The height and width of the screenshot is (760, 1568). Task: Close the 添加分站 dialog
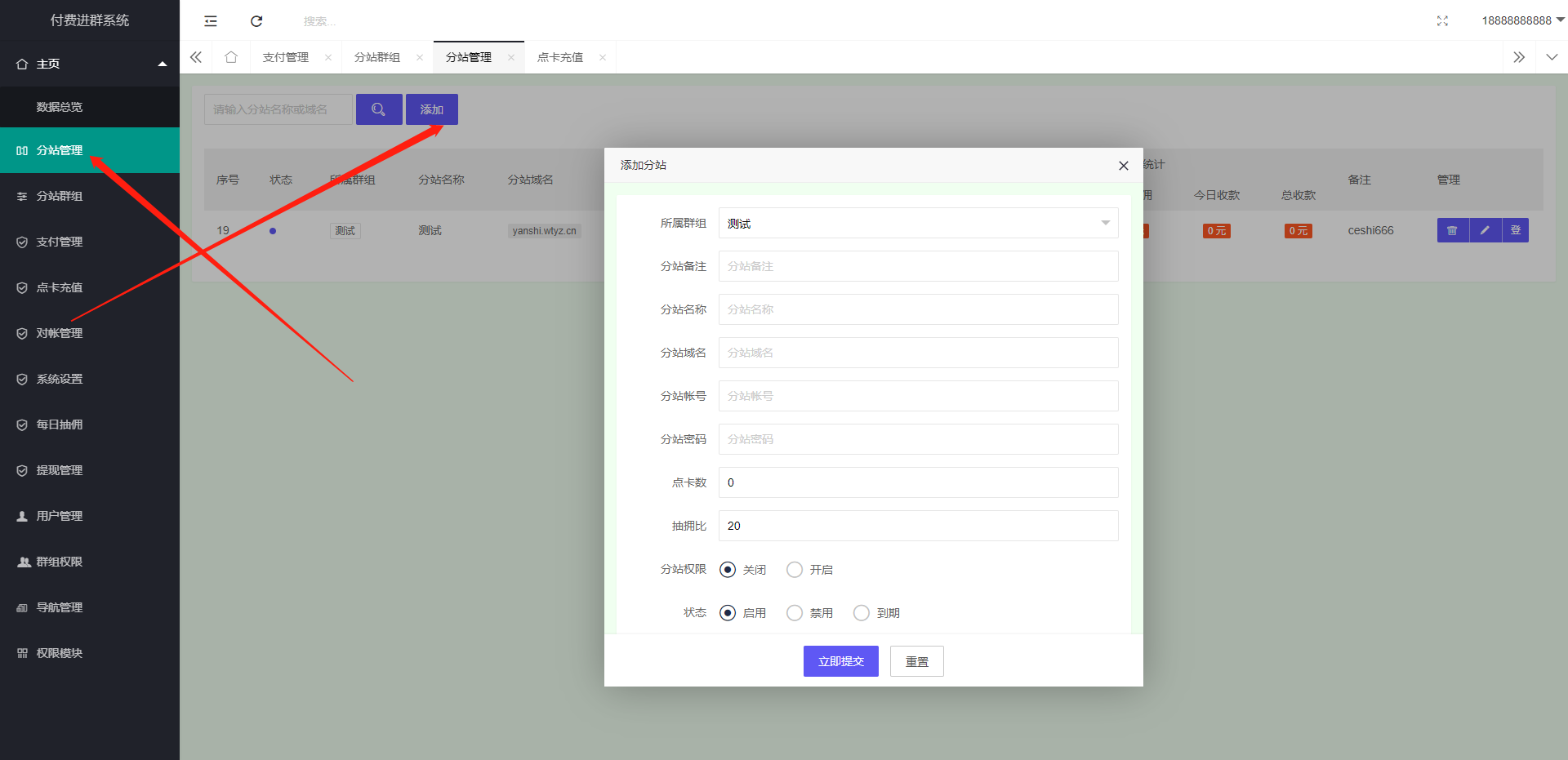click(1123, 166)
